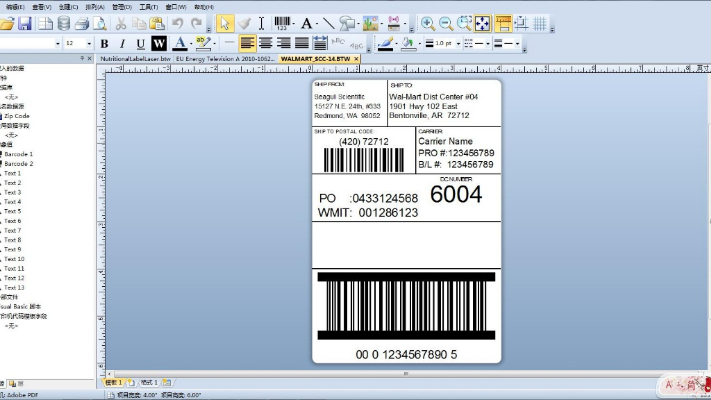
Task: Toggle Bold text formatting
Action: pos(104,44)
